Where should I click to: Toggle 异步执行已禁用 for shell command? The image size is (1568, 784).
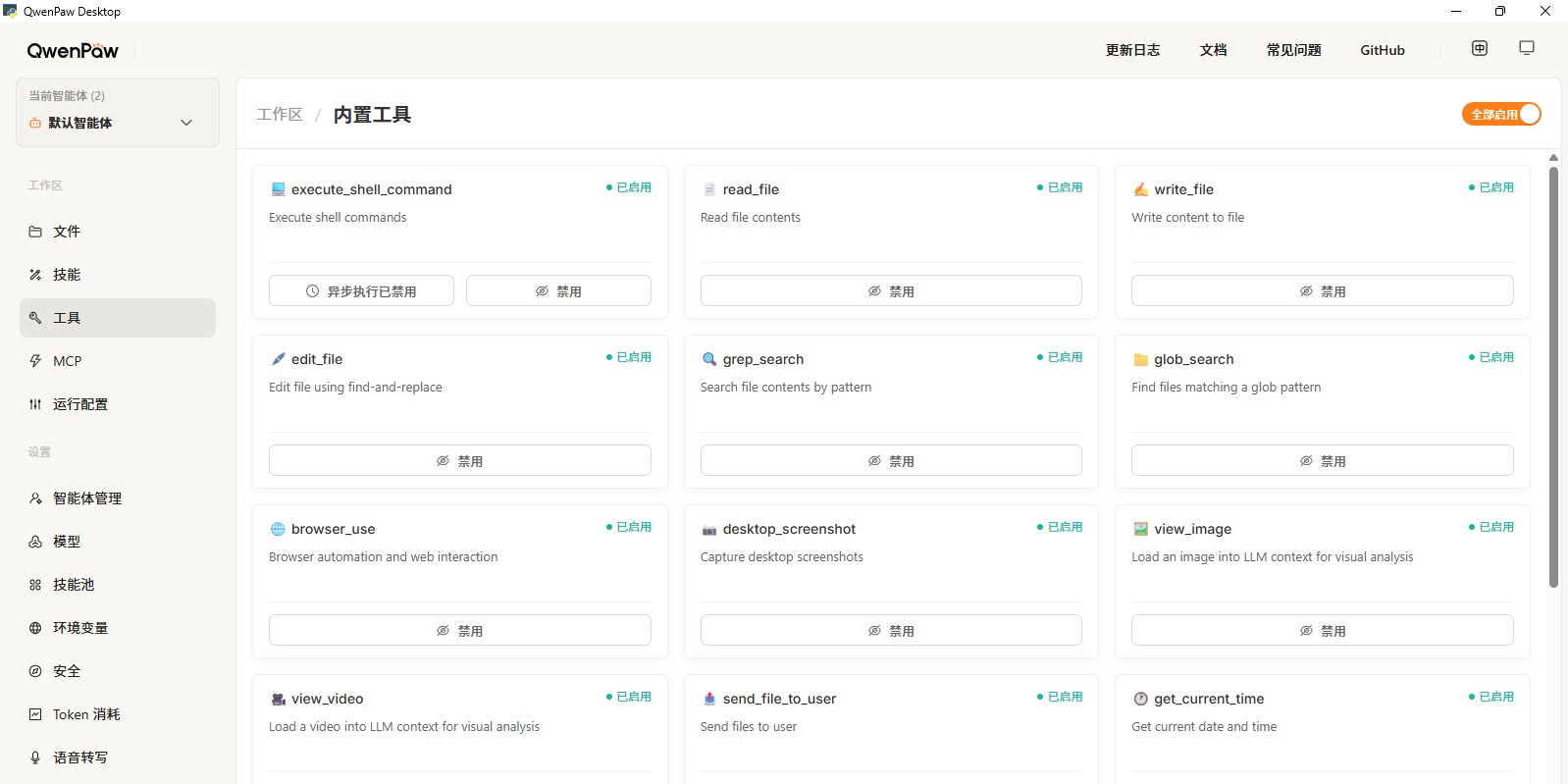(361, 290)
